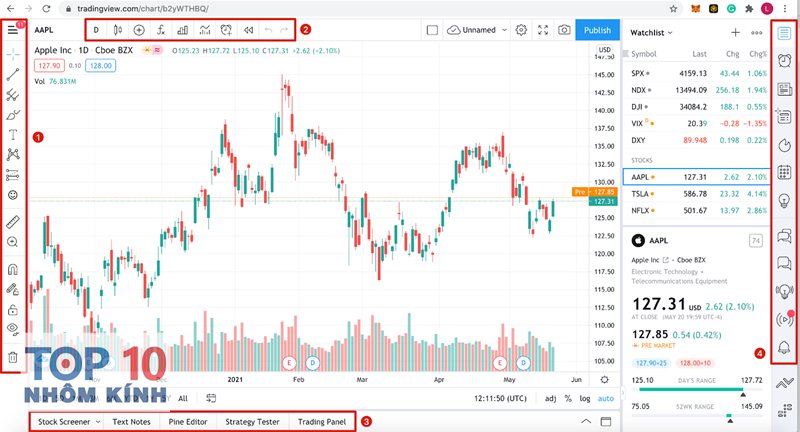800x432 pixels.
Task: Select TSLA row in watchlist
Action: tap(696, 194)
